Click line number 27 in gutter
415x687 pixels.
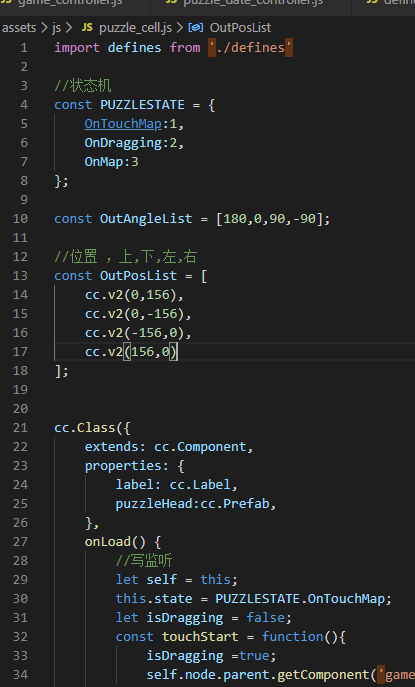point(20,542)
